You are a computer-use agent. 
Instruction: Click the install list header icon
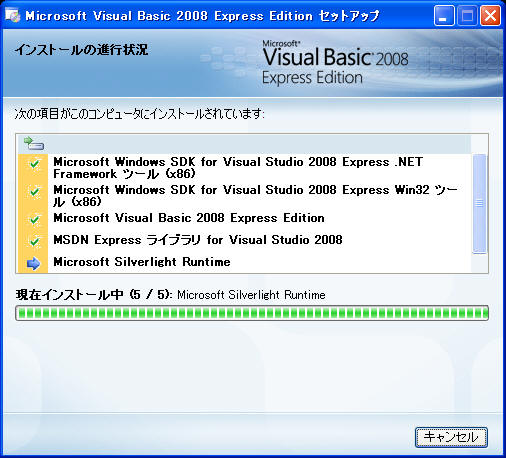pyautogui.click(x=34, y=143)
